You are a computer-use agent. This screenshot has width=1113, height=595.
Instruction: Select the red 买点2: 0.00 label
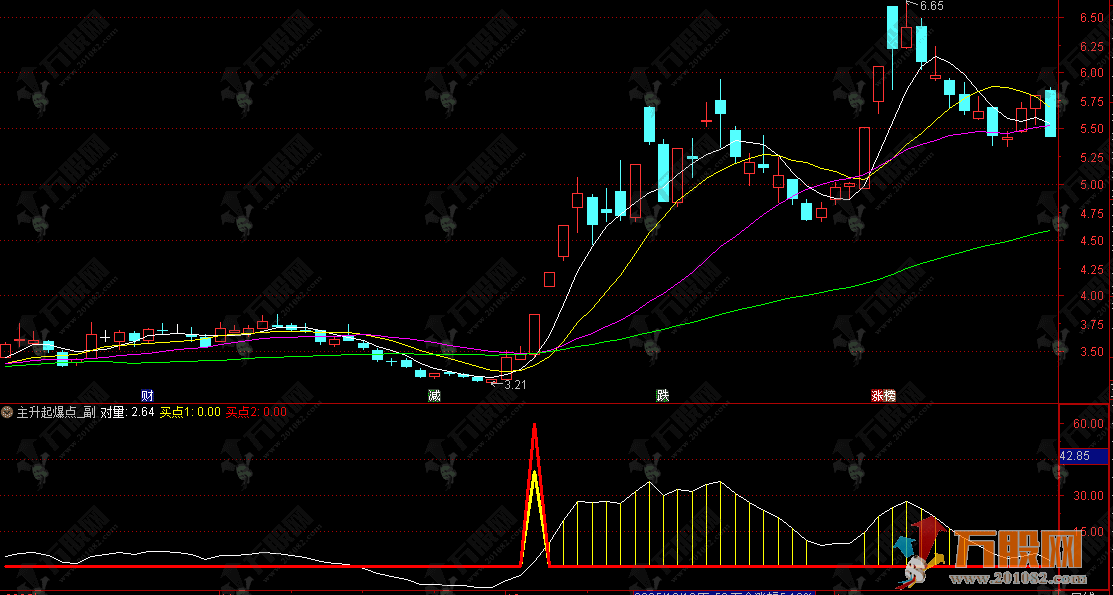tap(256, 410)
